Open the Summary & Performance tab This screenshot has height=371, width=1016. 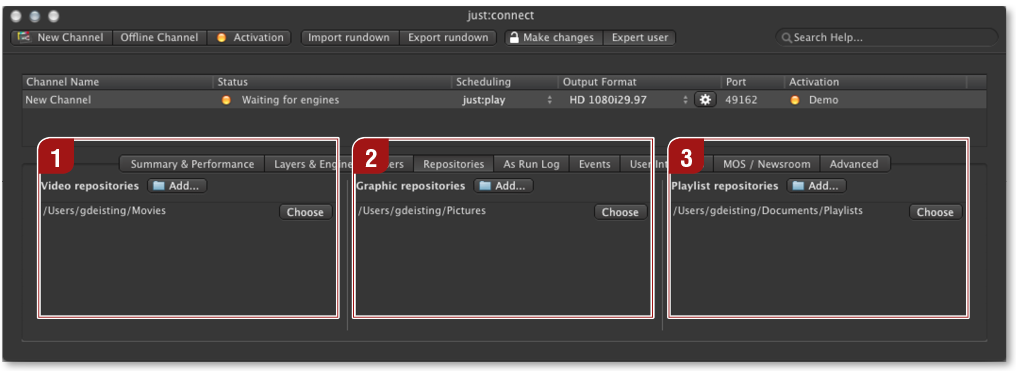(x=192, y=164)
